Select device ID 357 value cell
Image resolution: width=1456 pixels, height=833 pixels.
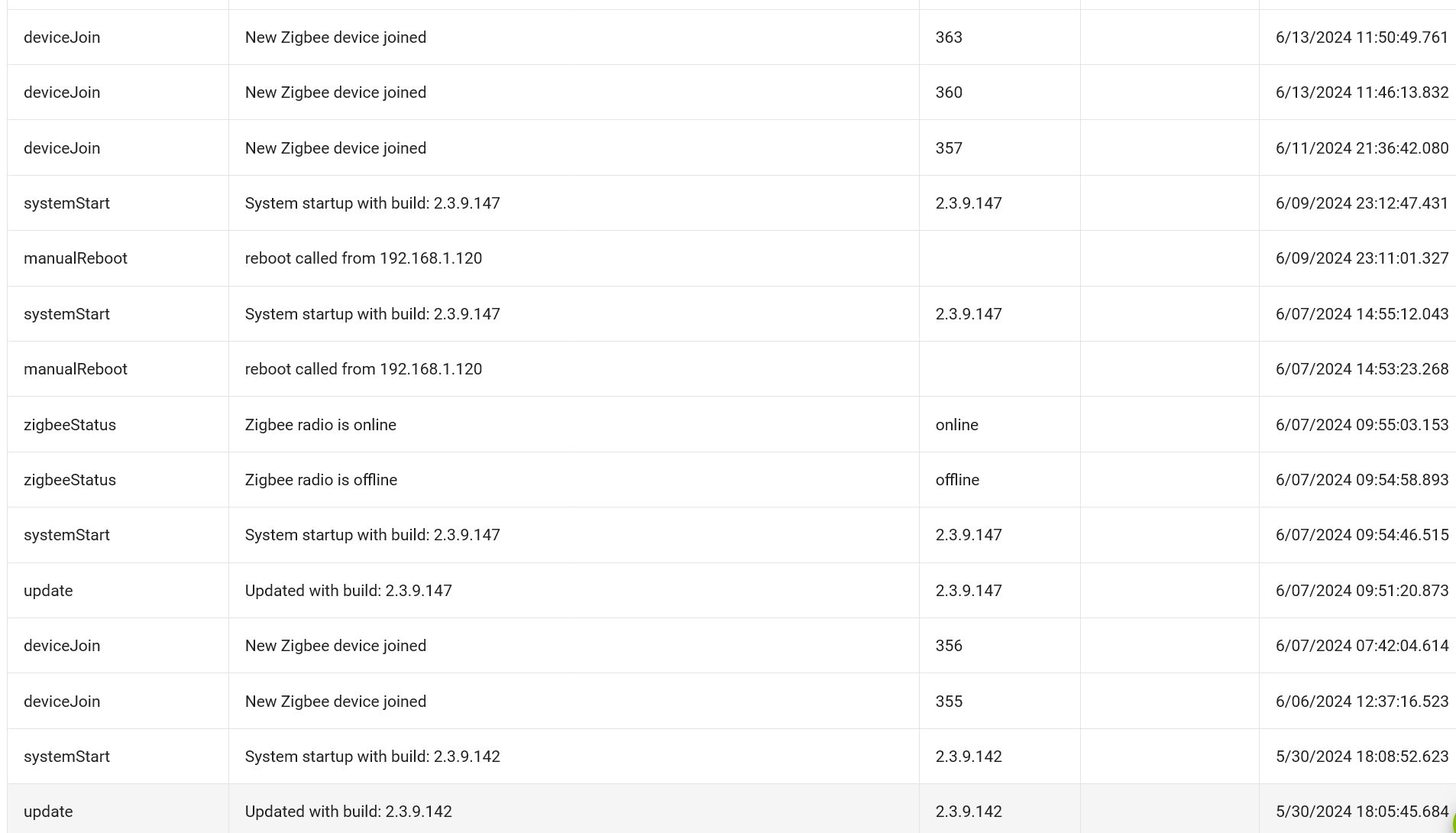pos(949,148)
